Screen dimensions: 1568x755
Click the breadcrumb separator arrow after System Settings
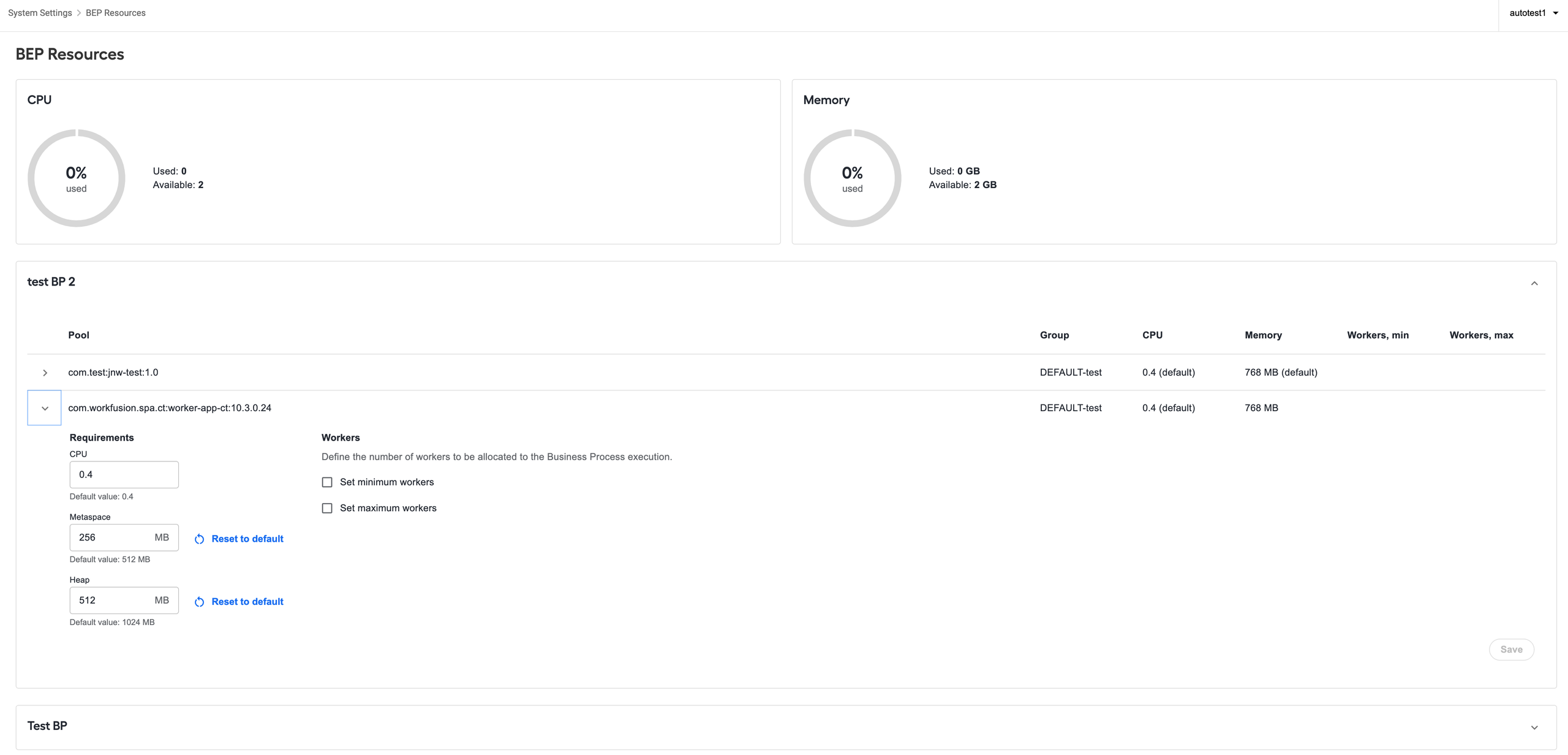tap(79, 13)
